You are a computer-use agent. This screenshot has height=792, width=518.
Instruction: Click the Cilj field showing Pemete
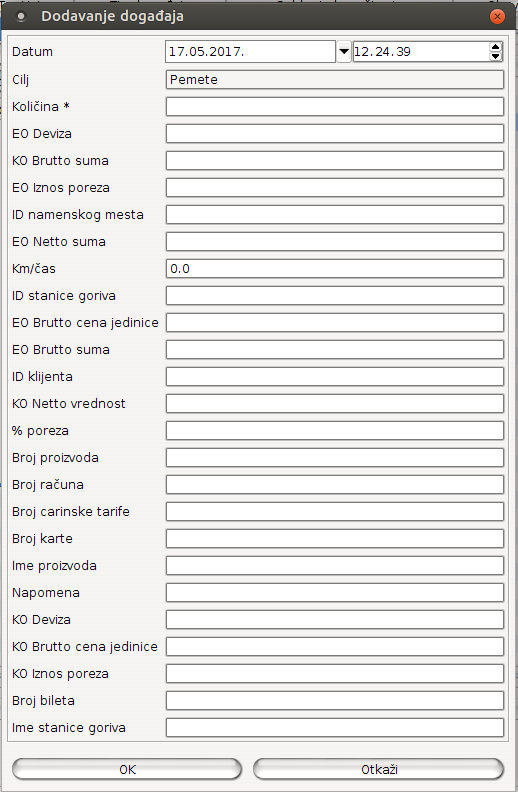pos(335,80)
